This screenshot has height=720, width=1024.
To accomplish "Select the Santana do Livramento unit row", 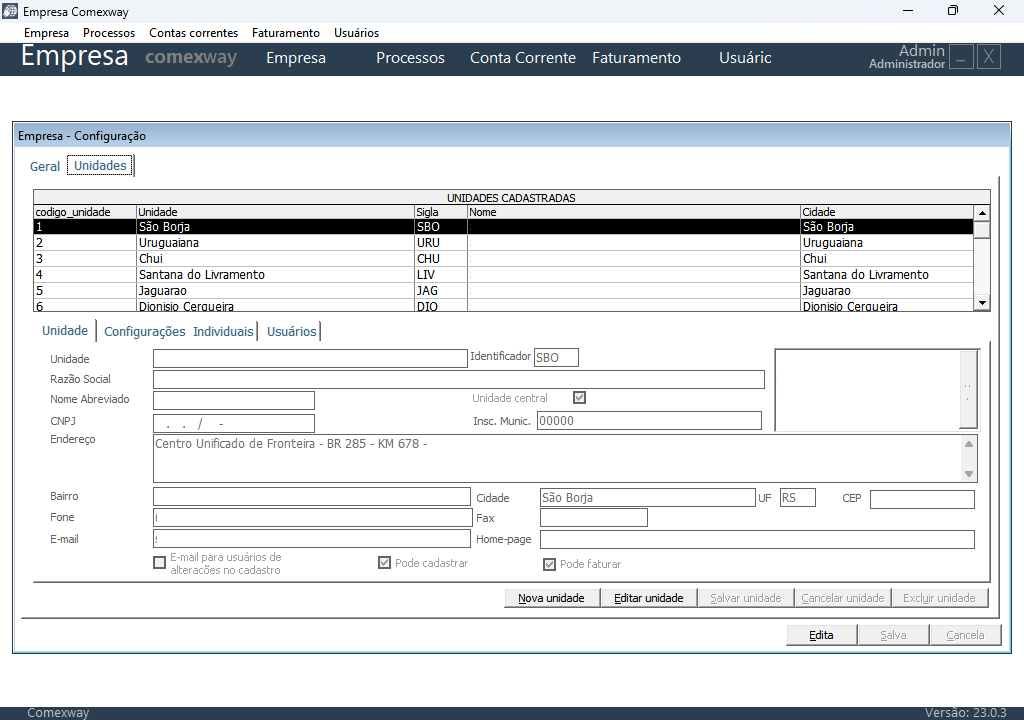I will pos(504,274).
